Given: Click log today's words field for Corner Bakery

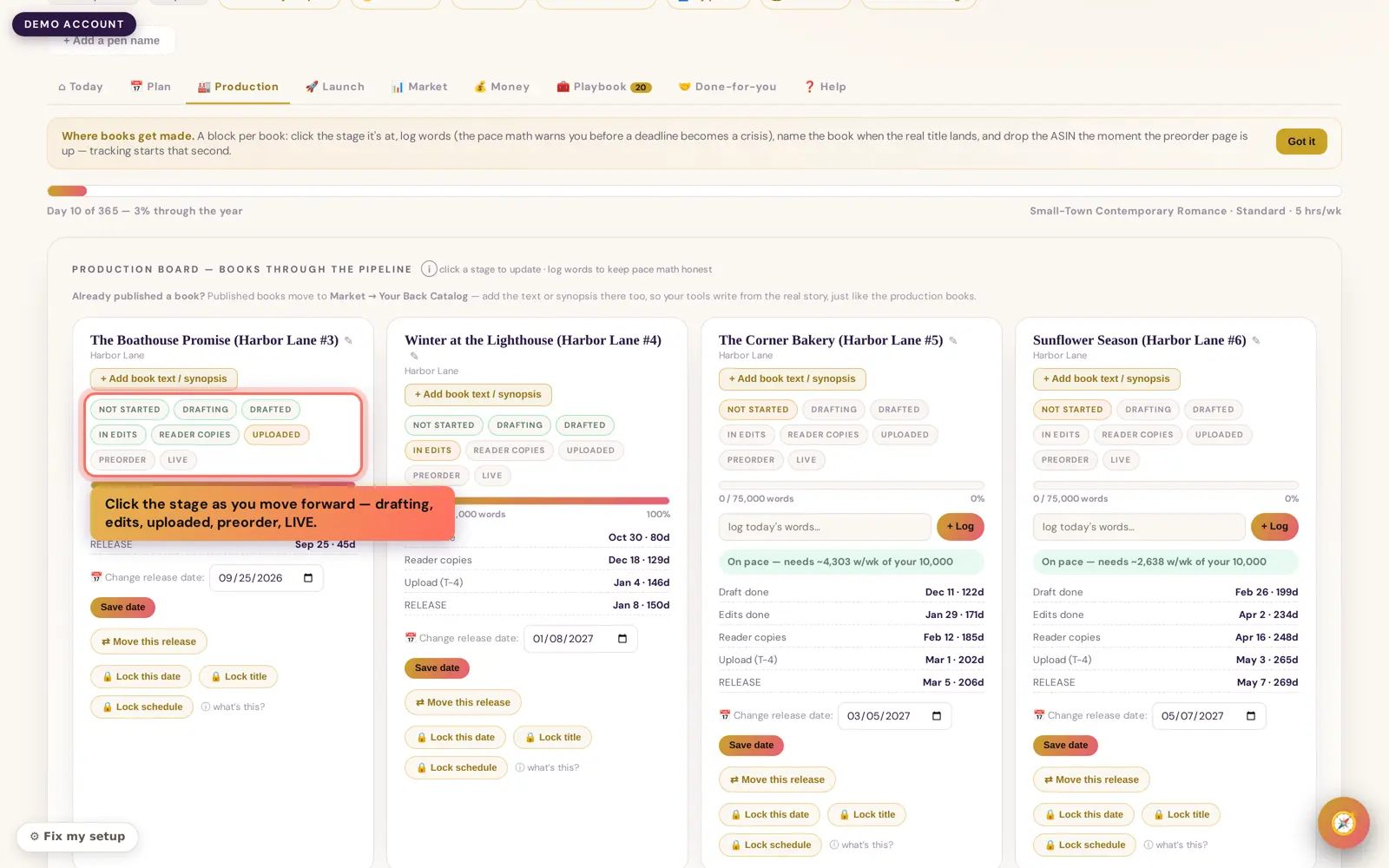Looking at the screenshot, I should pos(825,527).
